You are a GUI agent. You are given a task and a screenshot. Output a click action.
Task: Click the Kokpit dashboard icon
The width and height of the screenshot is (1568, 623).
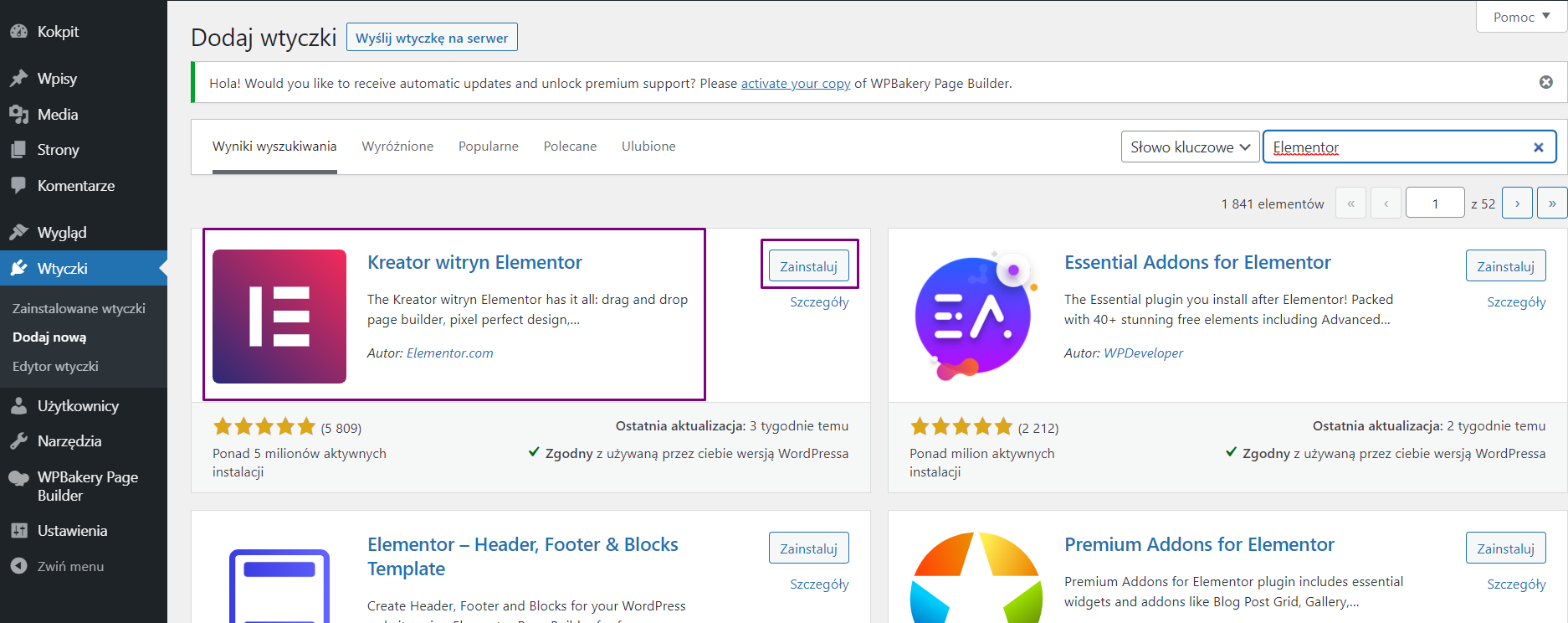click(x=18, y=32)
